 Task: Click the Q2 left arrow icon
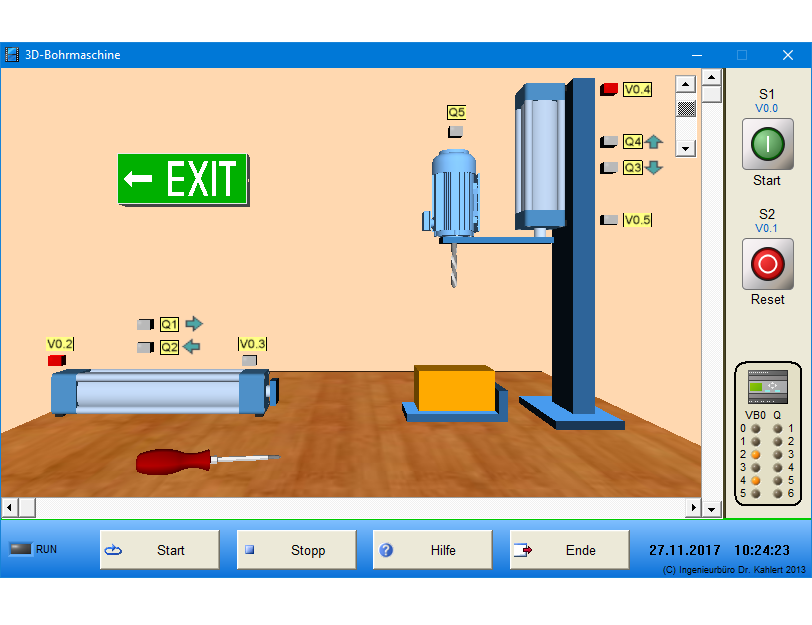192,346
